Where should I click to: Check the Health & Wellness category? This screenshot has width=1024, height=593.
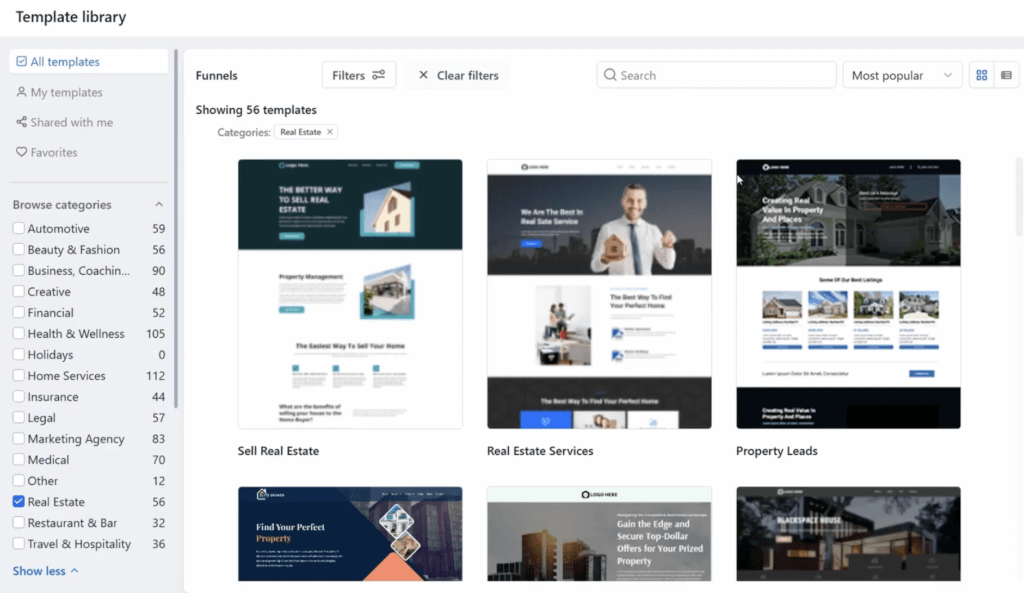coord(18,333)
